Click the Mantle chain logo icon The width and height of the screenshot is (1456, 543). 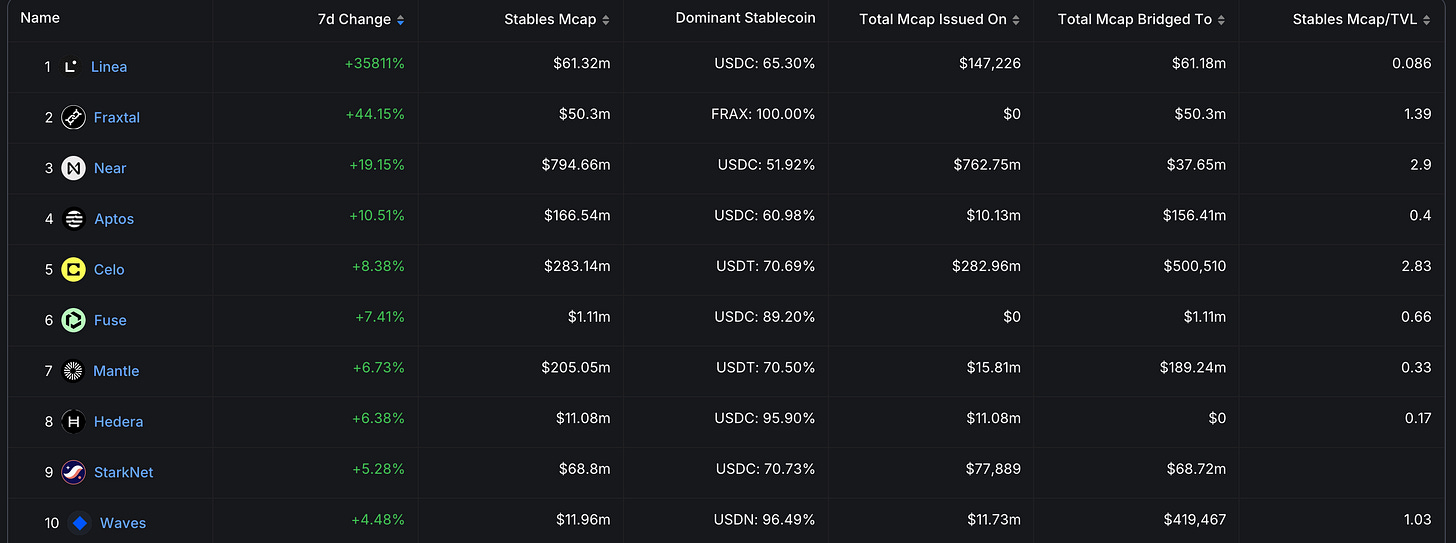coord(73,371)
